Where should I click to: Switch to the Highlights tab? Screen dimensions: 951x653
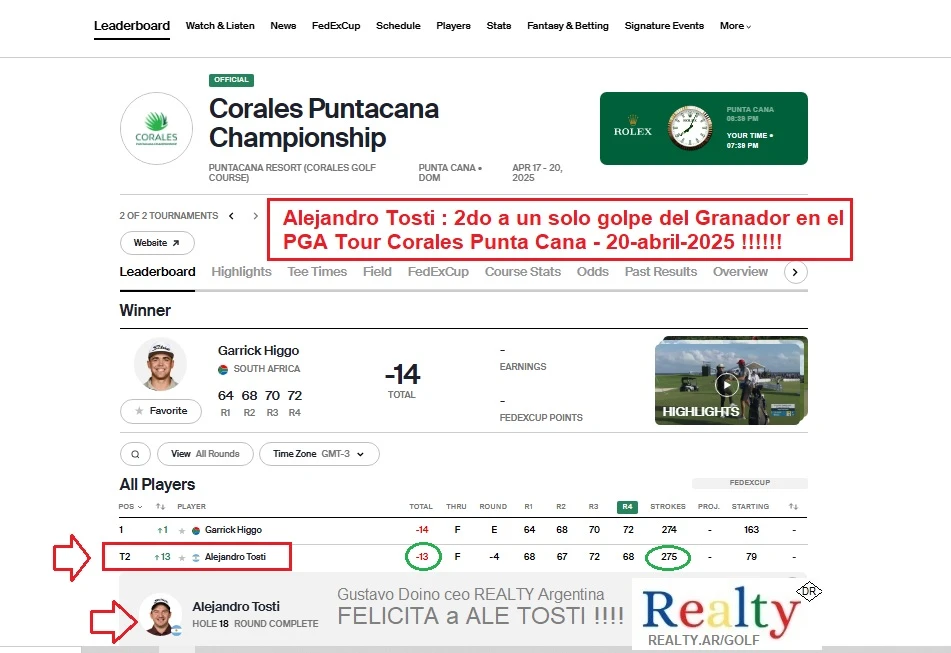pyautogui.click(x=241, y=272)
